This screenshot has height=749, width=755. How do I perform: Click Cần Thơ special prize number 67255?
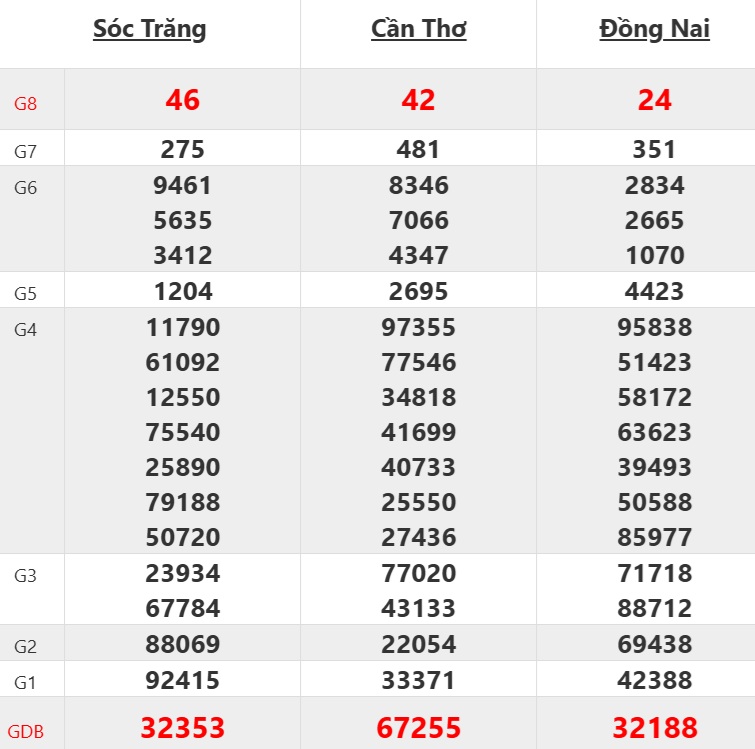click(x=418, y=727)
